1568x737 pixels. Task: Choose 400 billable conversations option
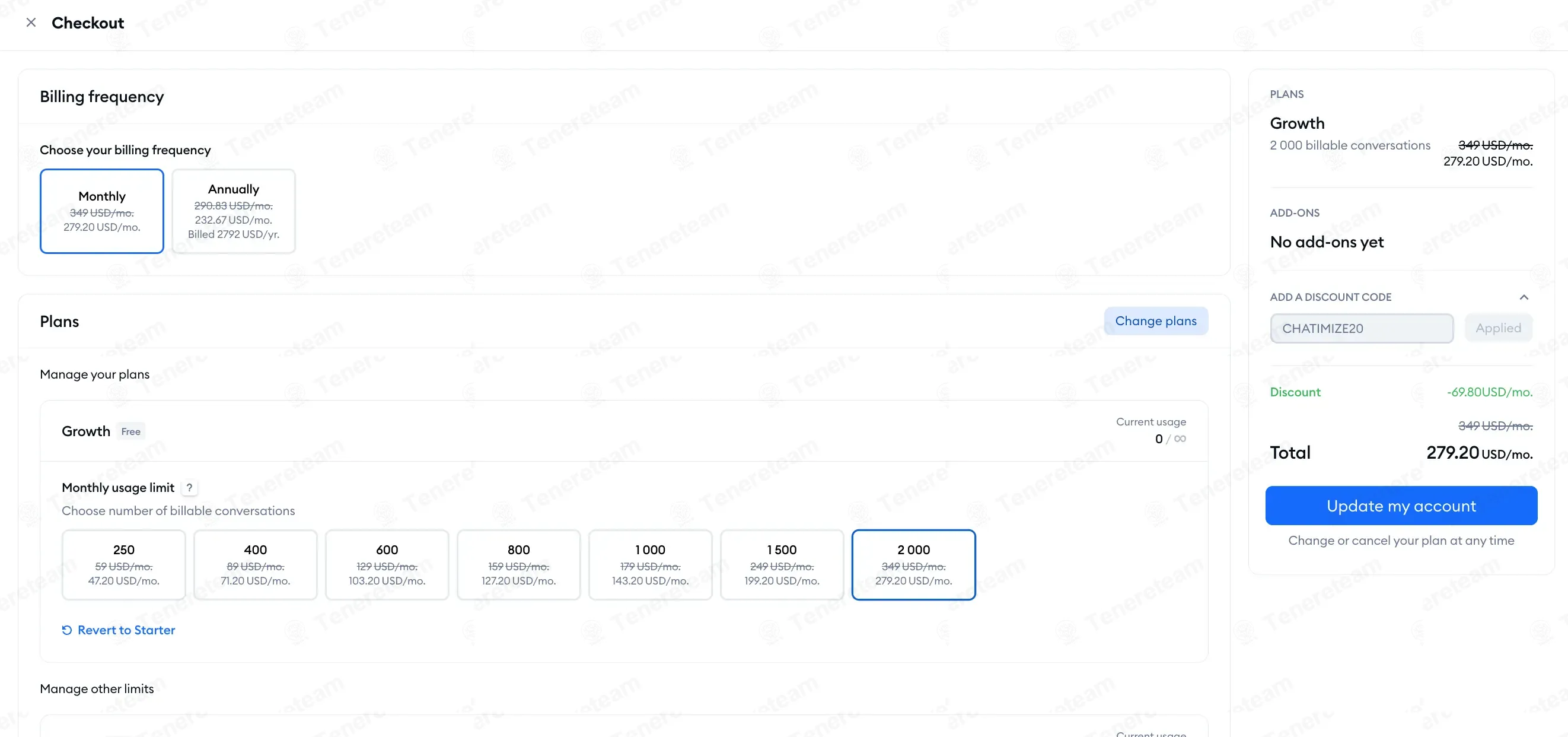[x=255, y=565]
